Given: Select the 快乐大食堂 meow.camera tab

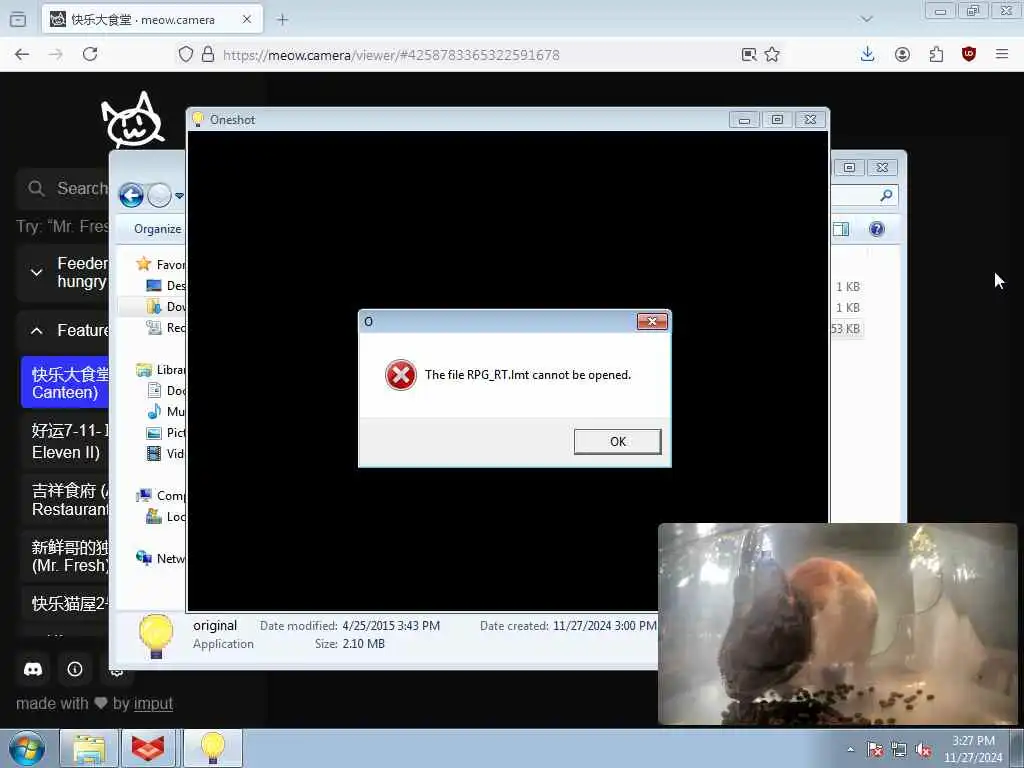Looking at the screenshot, I should click(x=152, y=20).
